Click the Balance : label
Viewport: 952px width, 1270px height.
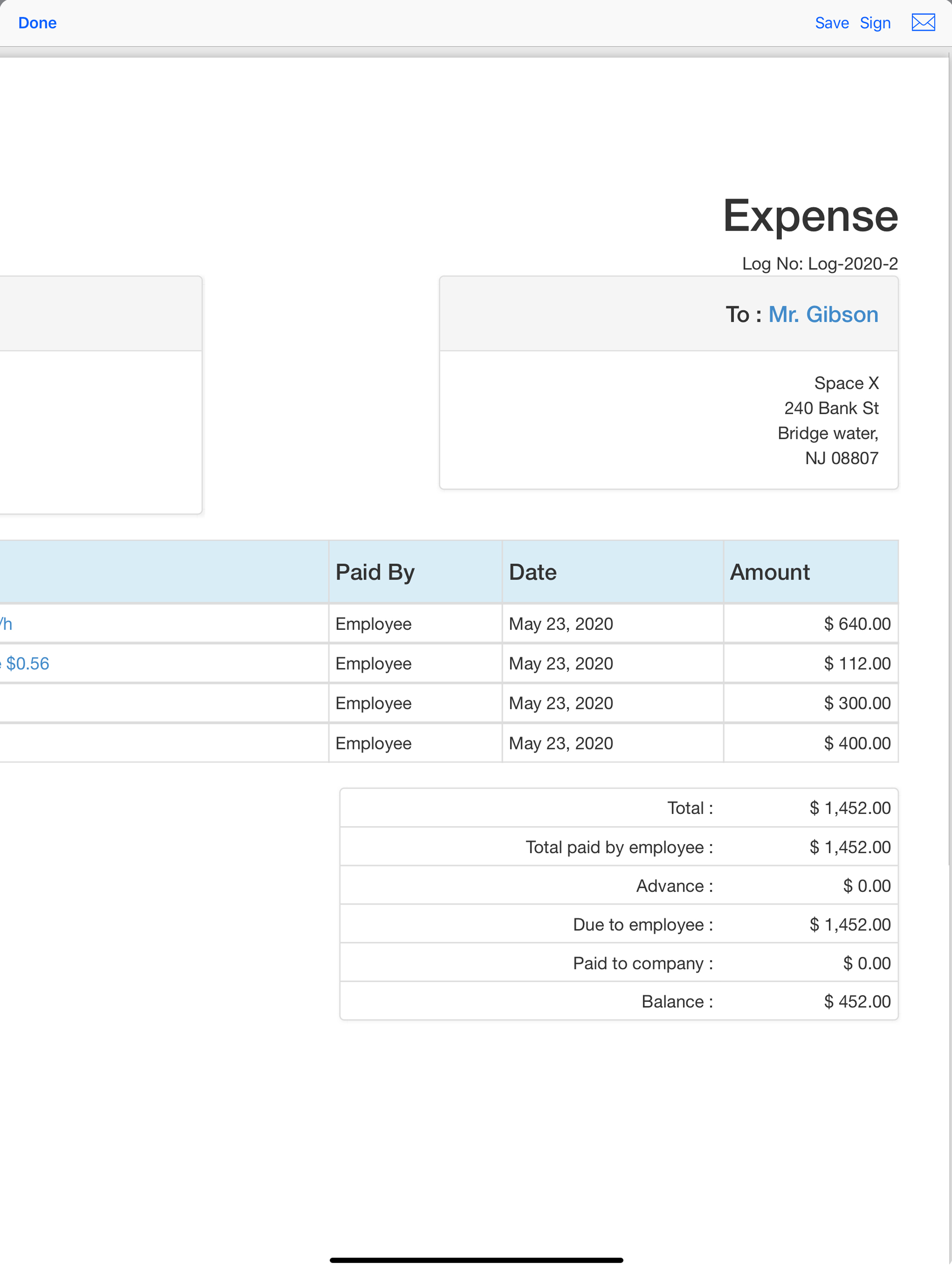[678, 1002]
